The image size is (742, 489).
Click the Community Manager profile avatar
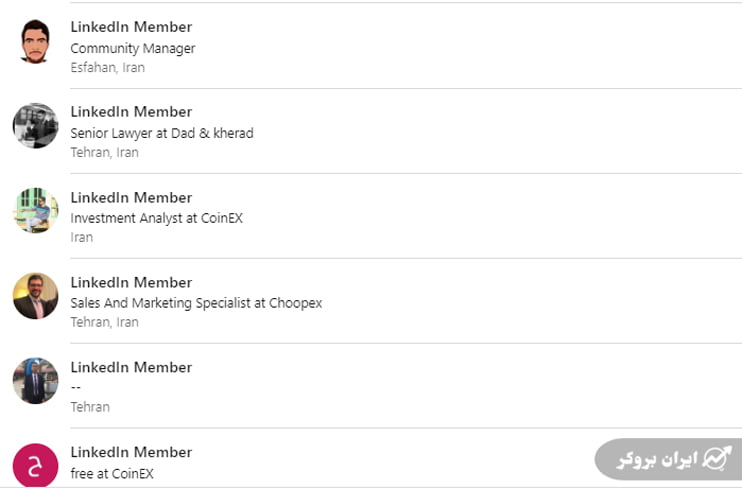(35, 42)
